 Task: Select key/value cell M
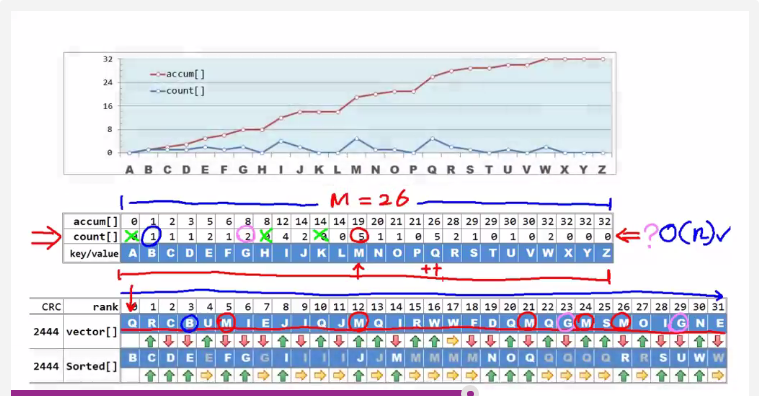pos(358,253)
